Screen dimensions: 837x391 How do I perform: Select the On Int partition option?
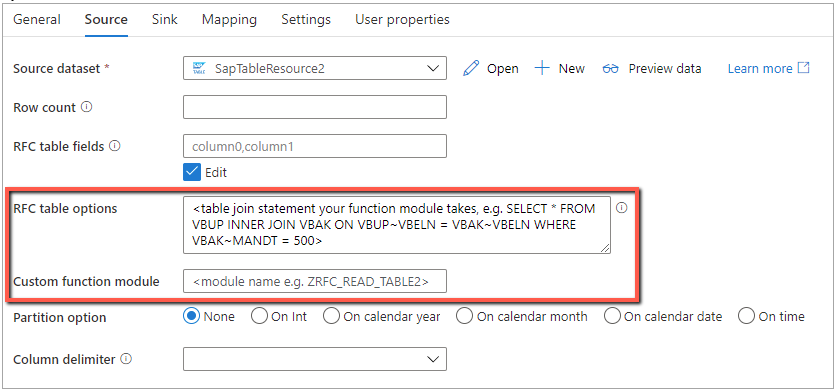[x=259, y=316]
